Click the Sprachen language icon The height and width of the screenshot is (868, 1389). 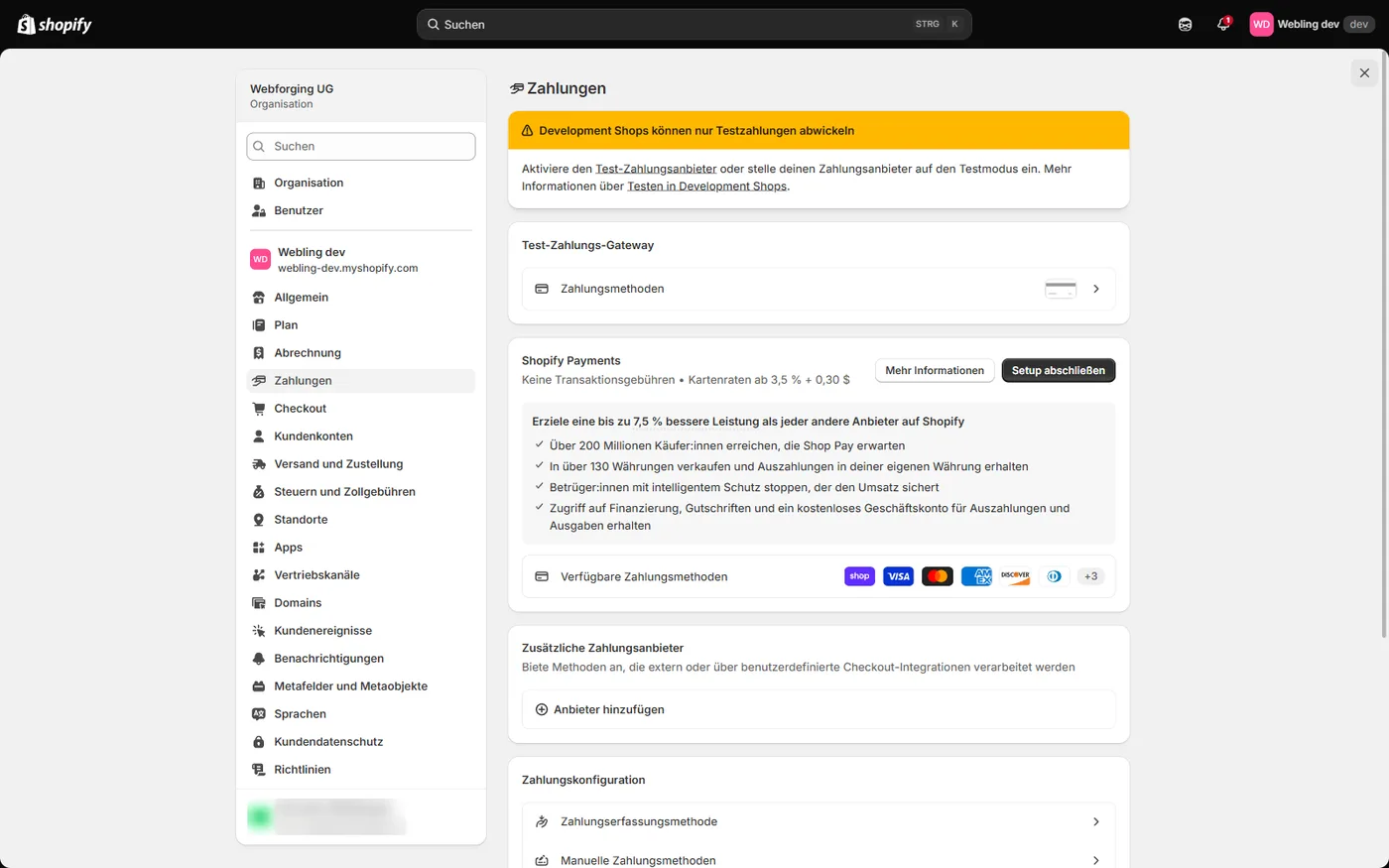259,714
